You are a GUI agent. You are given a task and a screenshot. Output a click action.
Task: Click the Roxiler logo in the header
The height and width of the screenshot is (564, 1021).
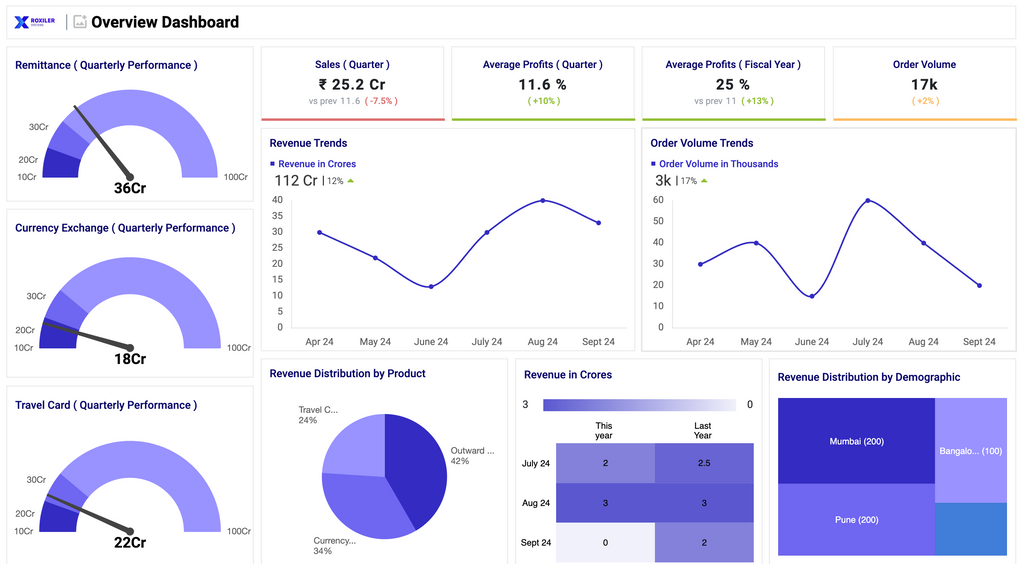click(x=35, y=21)
